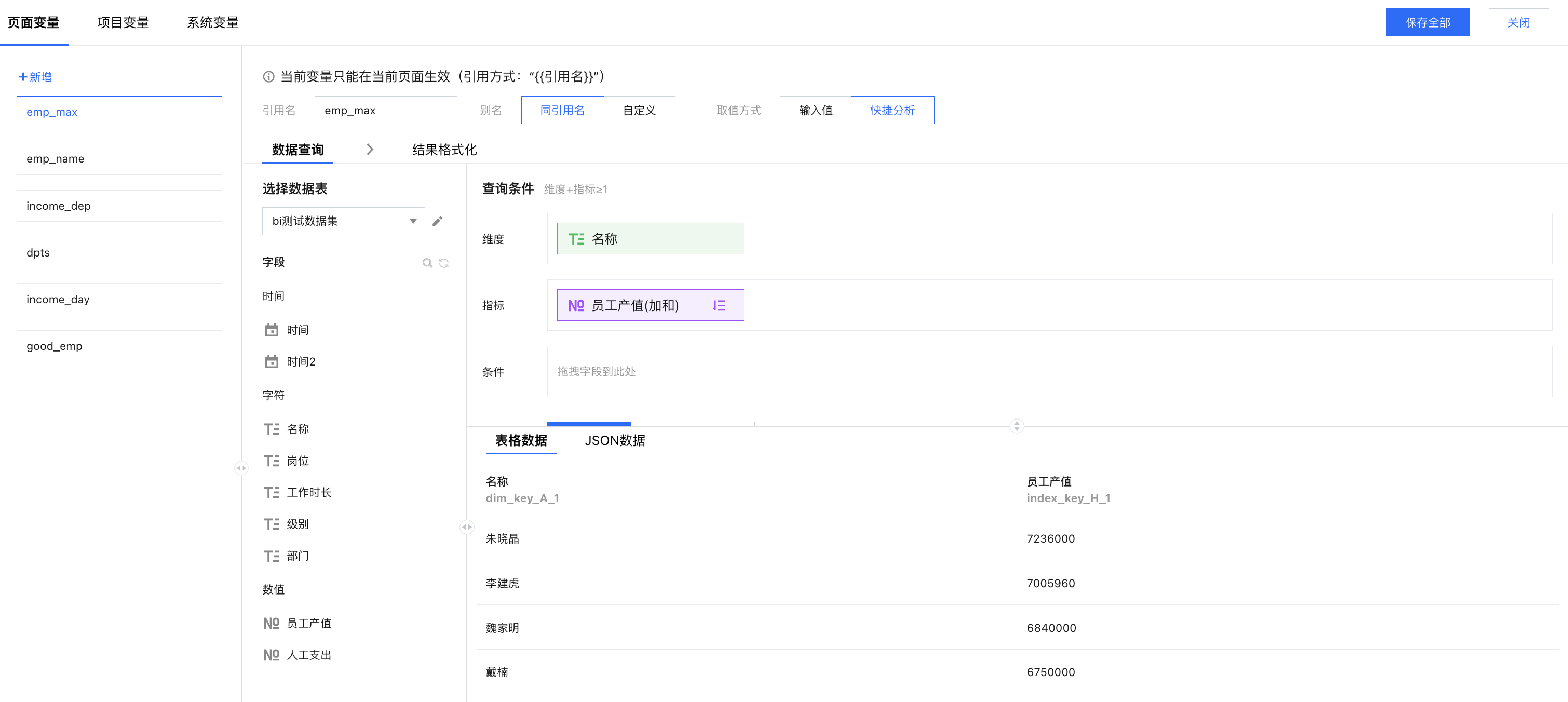The image size is (1568, 702).
Task: Toggle the field panel collapse handle
Action: point(467,527)
